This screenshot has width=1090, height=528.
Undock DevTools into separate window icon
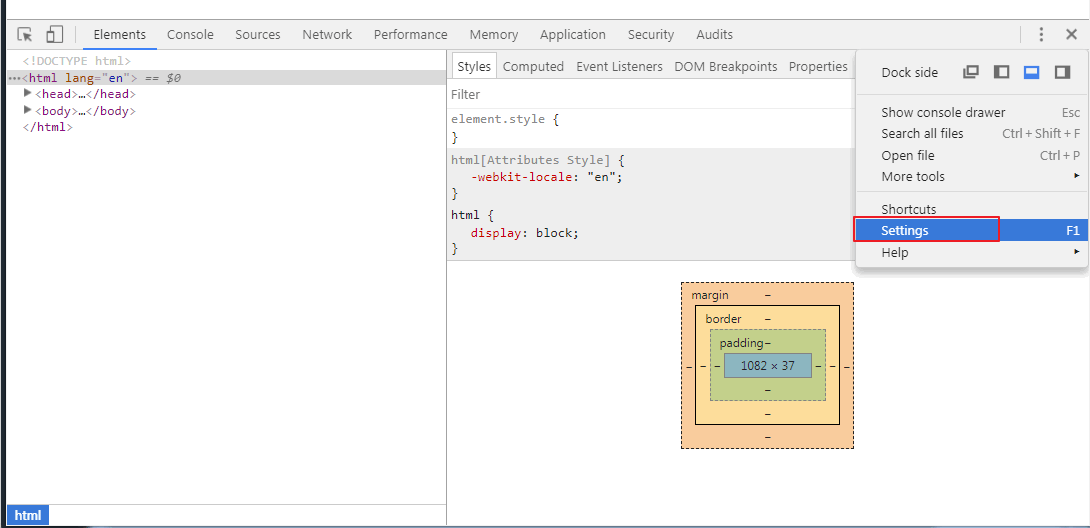coord(970,72)
